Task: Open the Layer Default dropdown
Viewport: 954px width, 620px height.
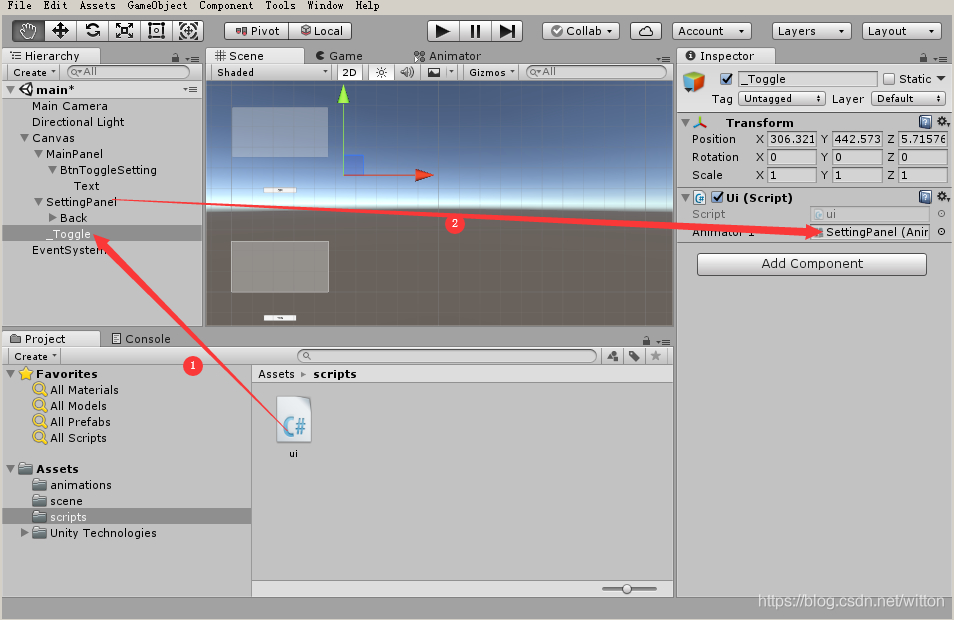Action: tap(909, 99)
